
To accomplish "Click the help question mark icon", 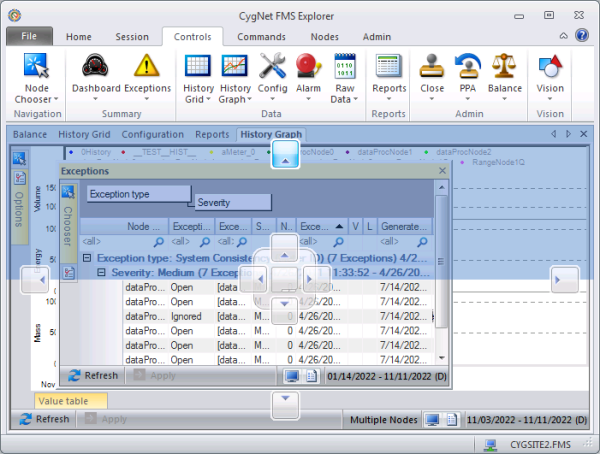I will click(582, 36).
